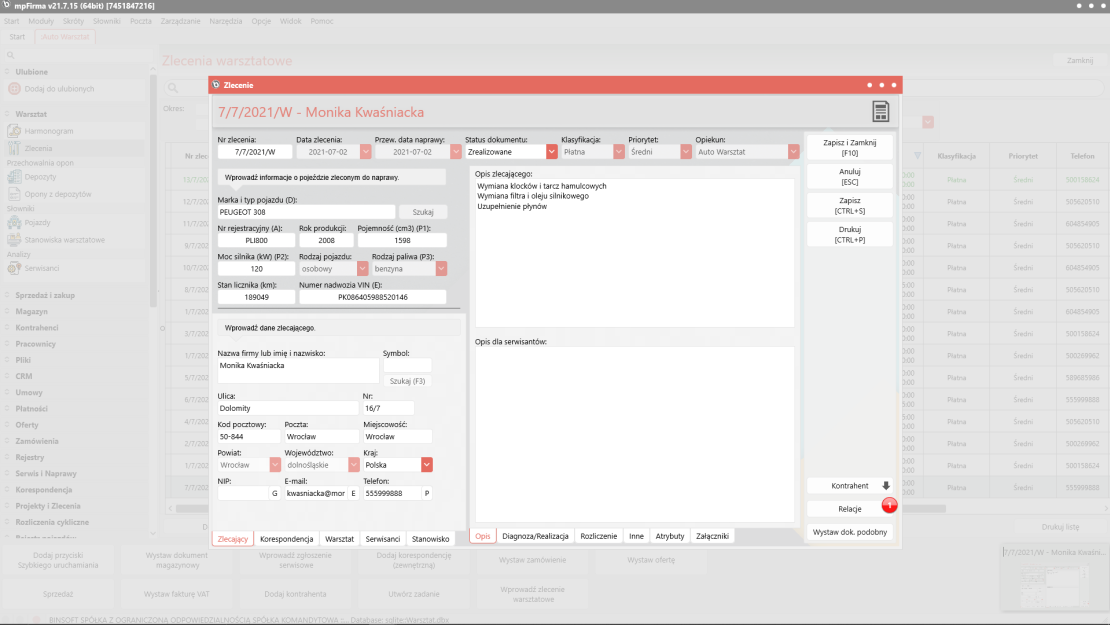
Task: Click the Zapisz [CTRL+S] button
Action: 849,206
